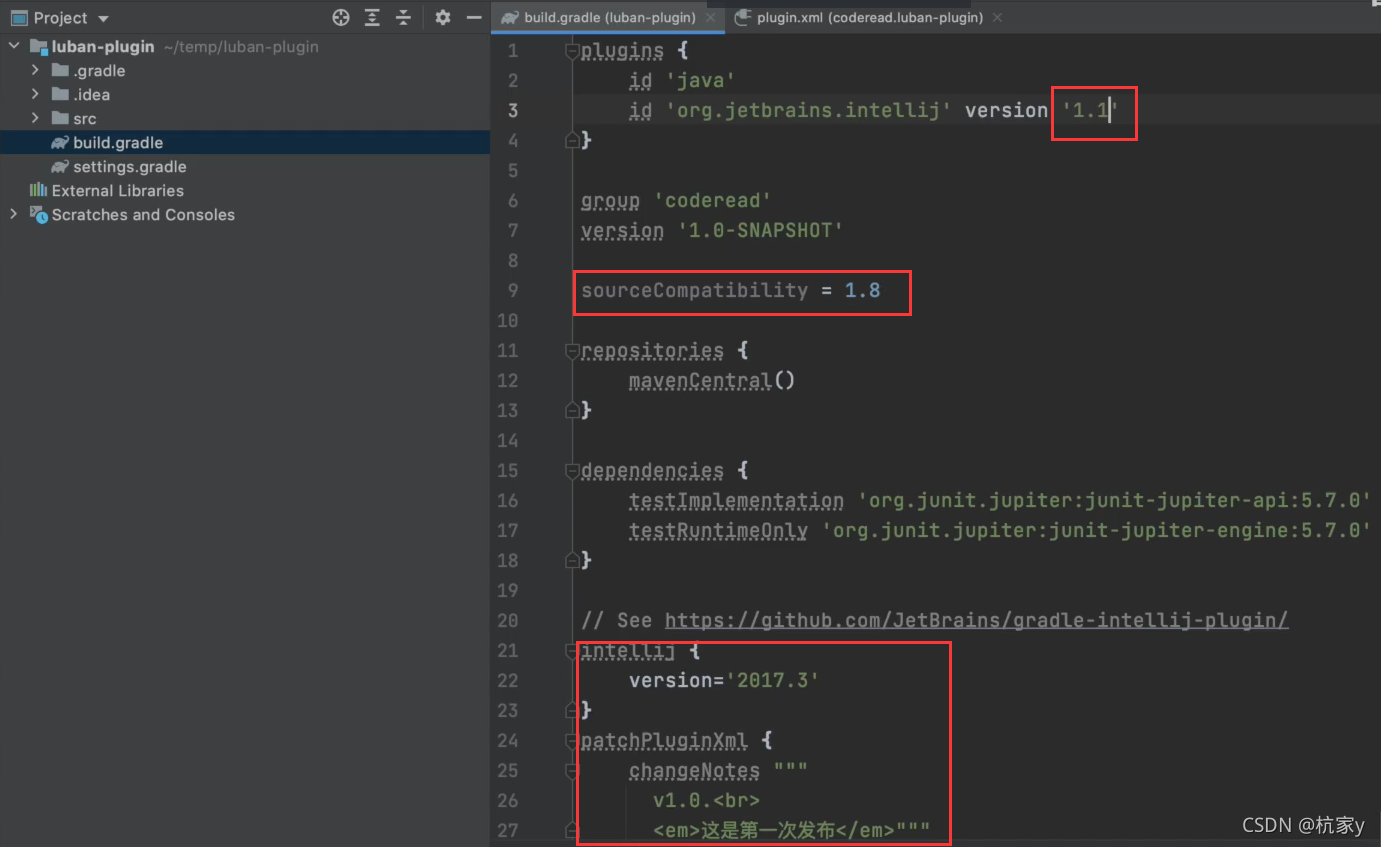This screenshot has height=847, width=1381.
Task: Click line number 14 in gutter
Action: pyautogui.click(x=507, y=440)
